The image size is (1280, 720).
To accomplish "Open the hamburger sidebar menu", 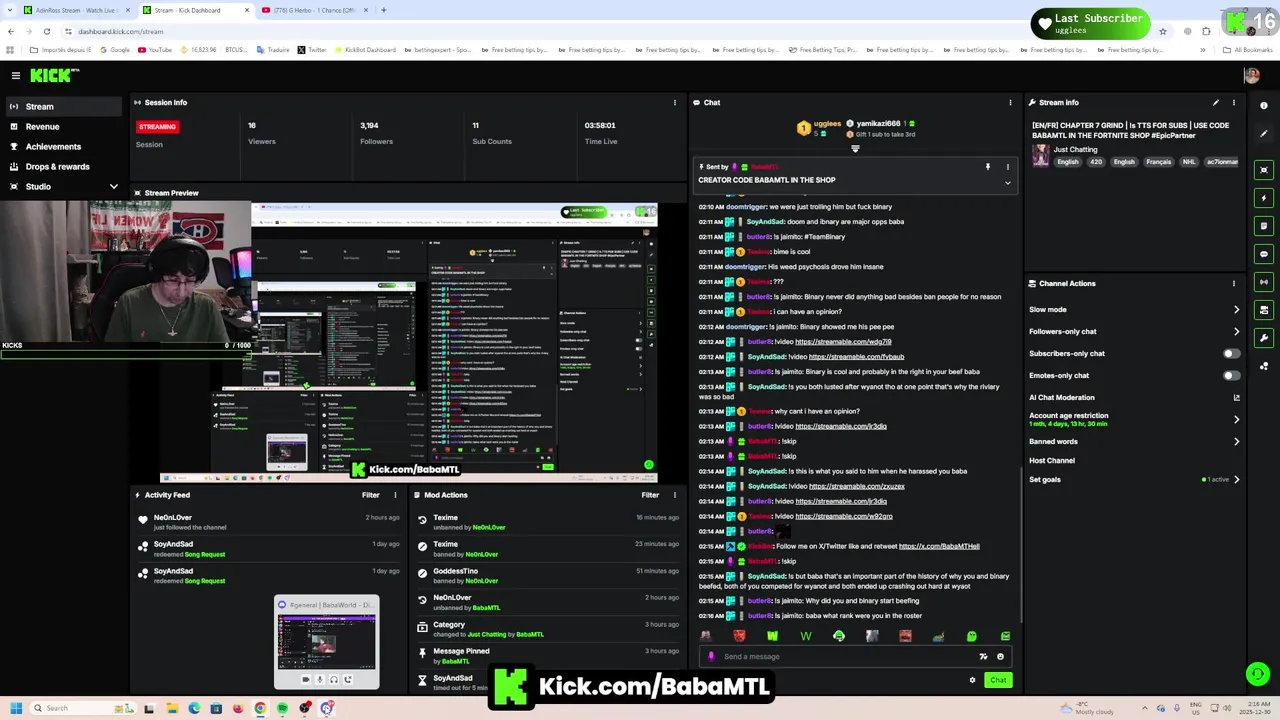I will point(16,75).
